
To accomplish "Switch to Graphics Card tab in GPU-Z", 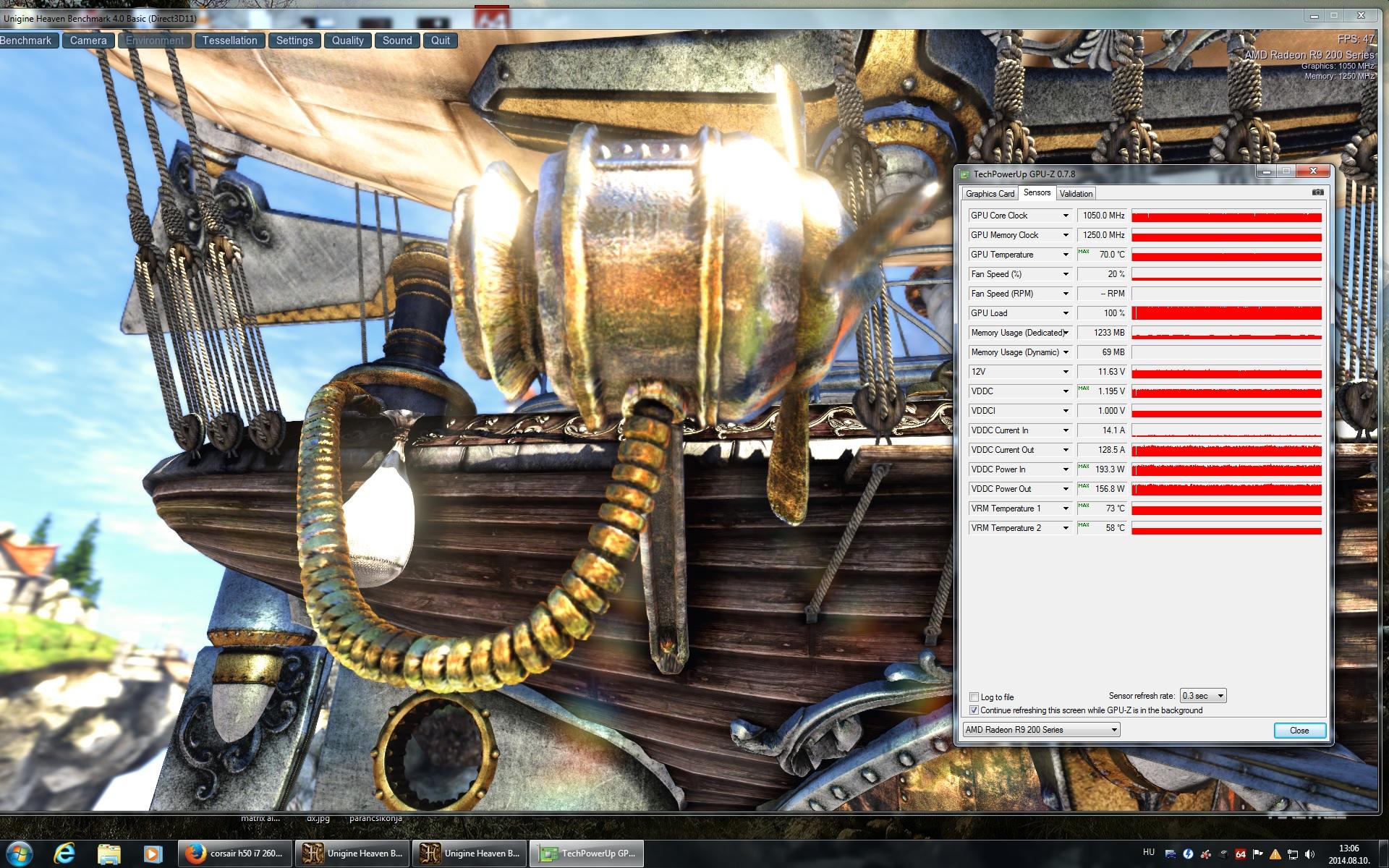I will pyautogui.click(x=990, y=194).
